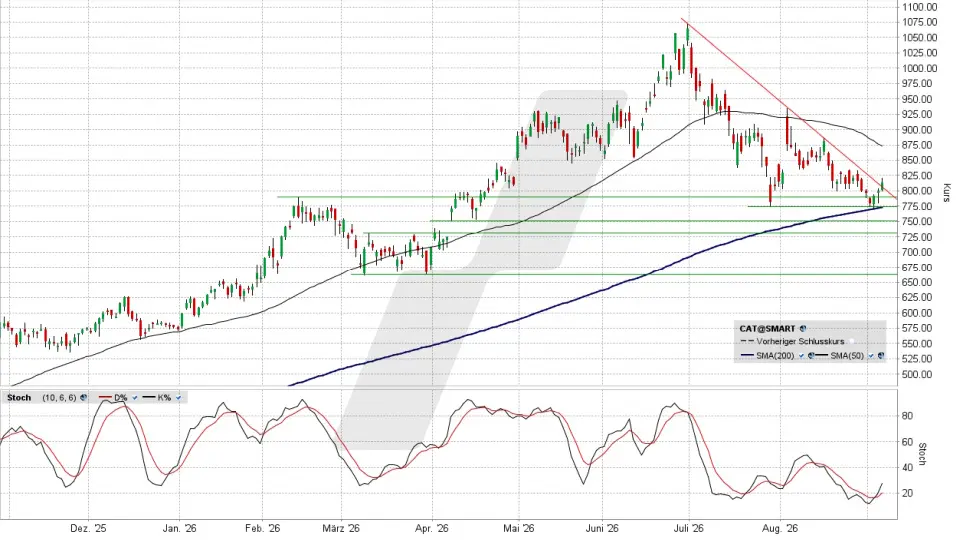Toggle the SMA(50) checkmark
Screen dimensions: 960x540
[x=871, y=356]
